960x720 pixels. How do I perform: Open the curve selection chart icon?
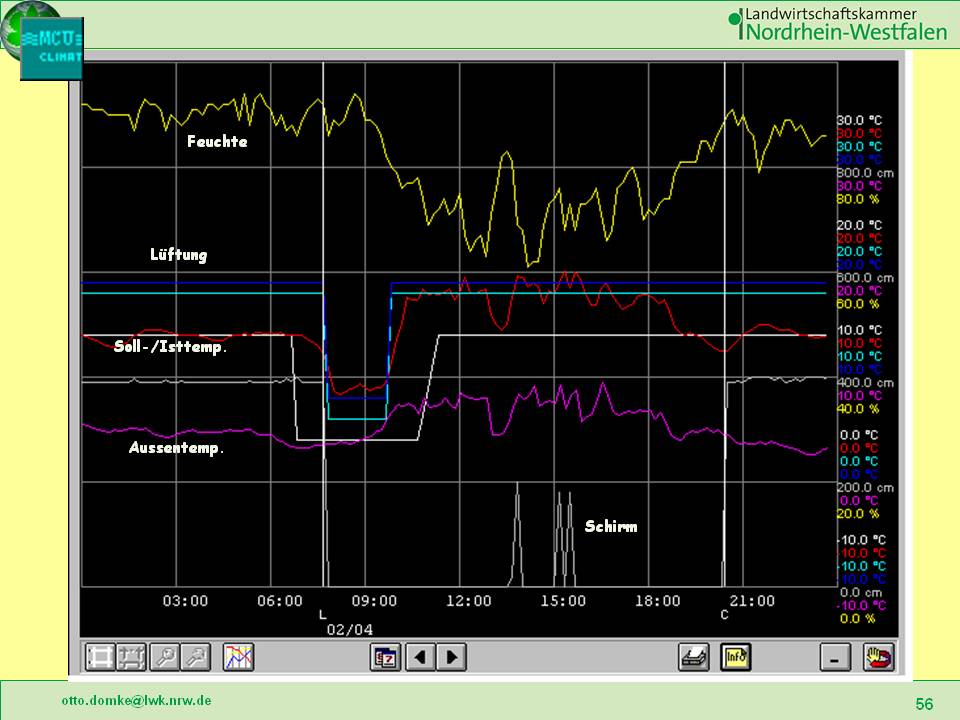(x=239, y=657)
